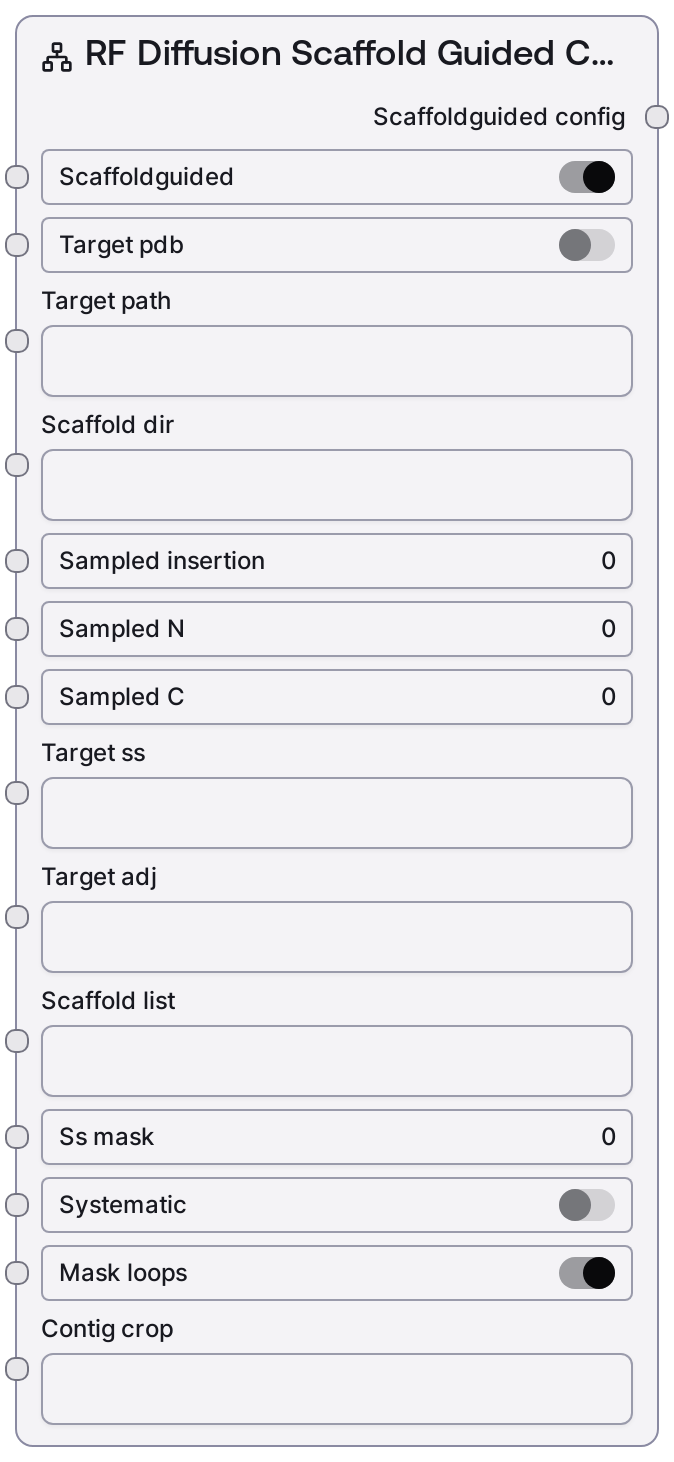Disable the Scaffoldguided toggle
The image size is (674, 1462).
tap(587, 177)
